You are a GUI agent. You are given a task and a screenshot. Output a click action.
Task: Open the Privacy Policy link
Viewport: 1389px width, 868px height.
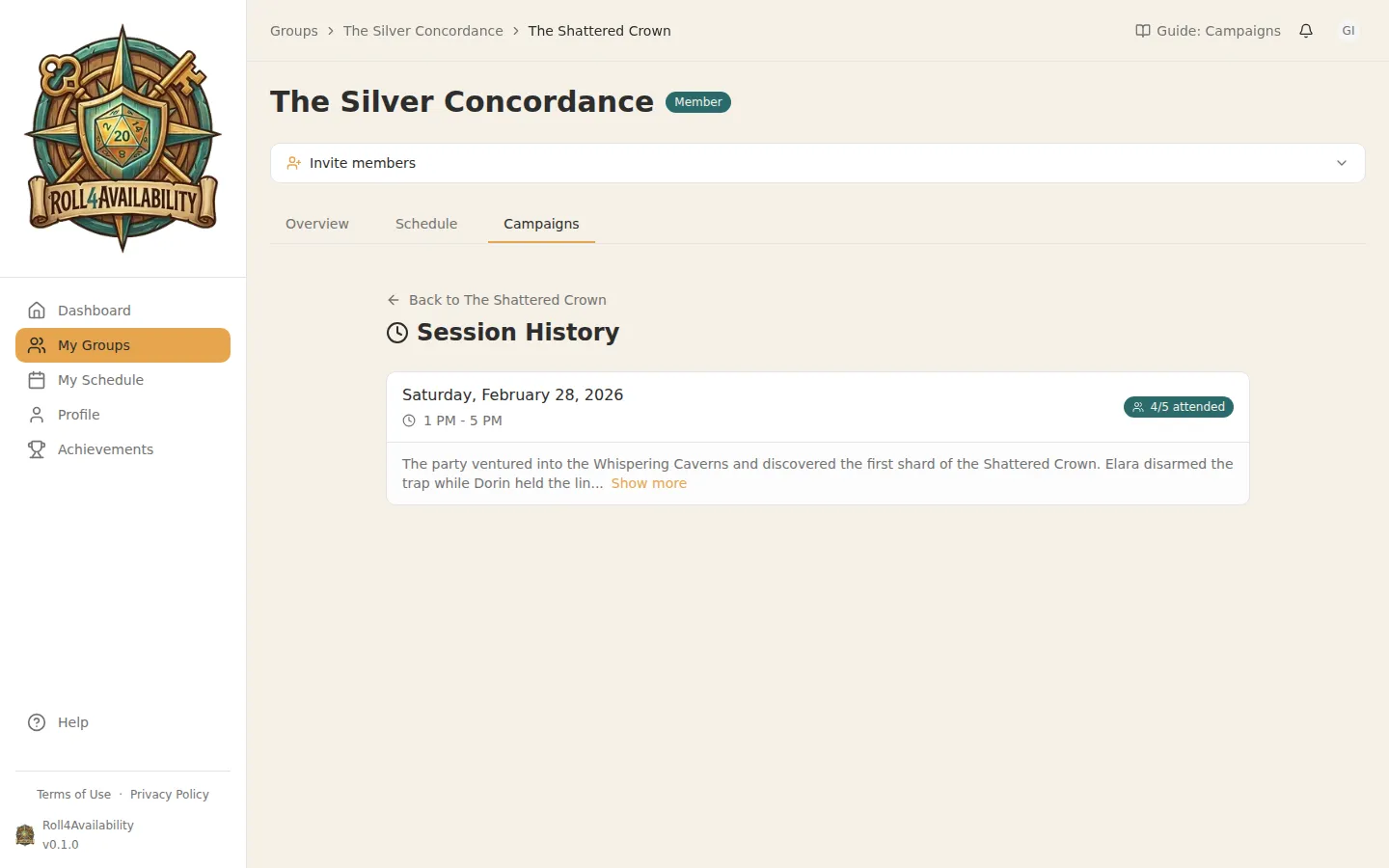click(169, 794)
